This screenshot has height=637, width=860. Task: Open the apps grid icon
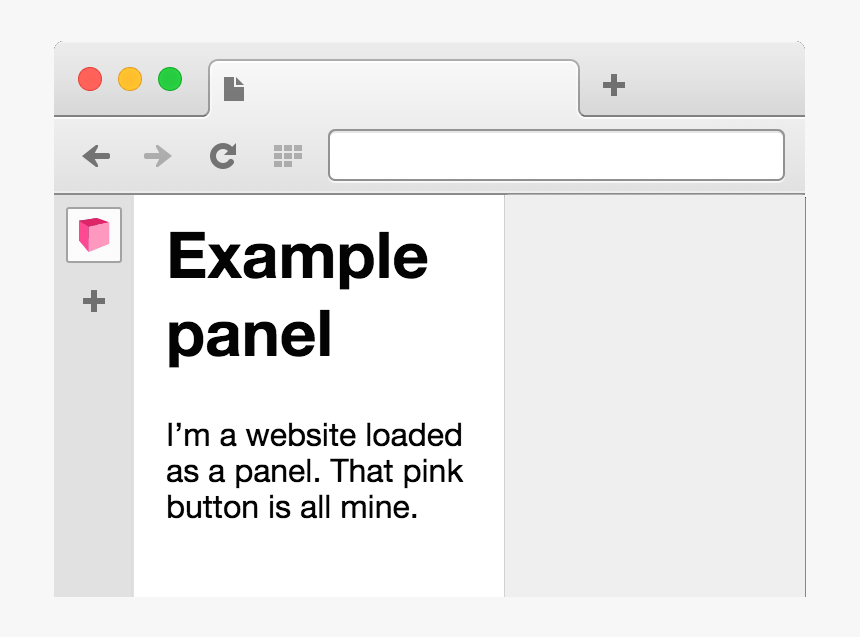pos(287,155)
